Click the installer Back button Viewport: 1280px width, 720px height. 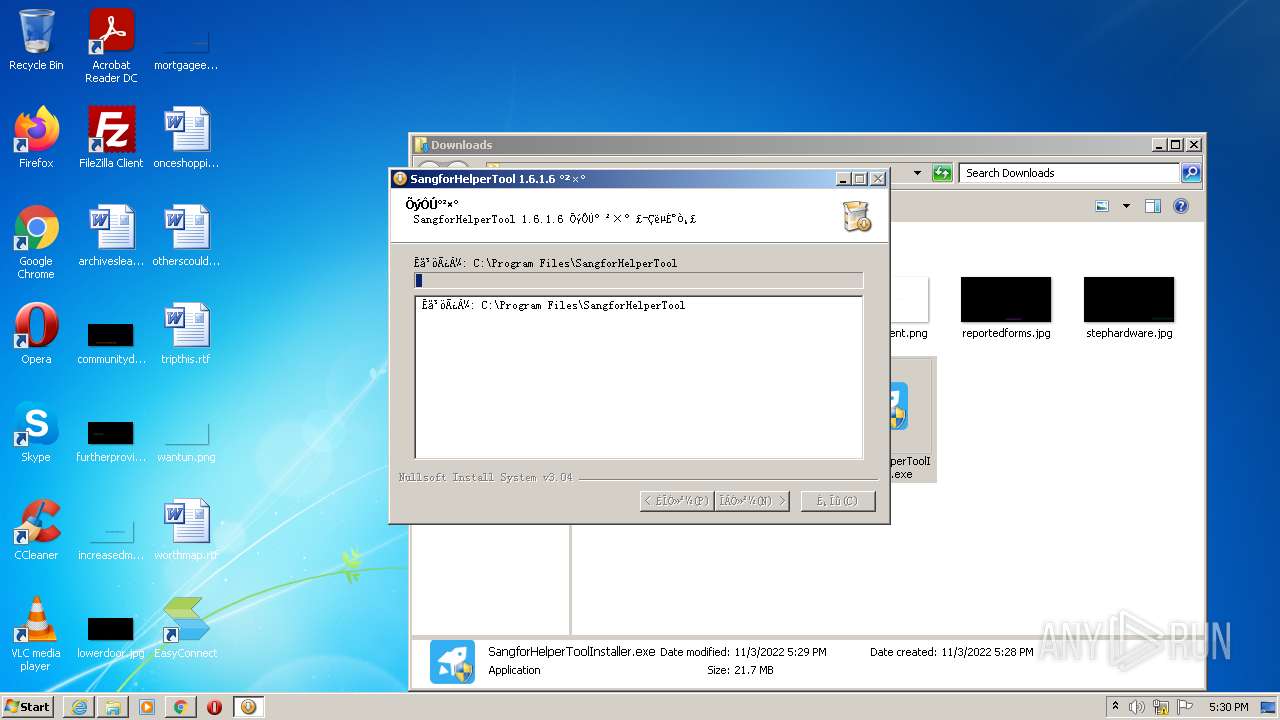[677, 500]
